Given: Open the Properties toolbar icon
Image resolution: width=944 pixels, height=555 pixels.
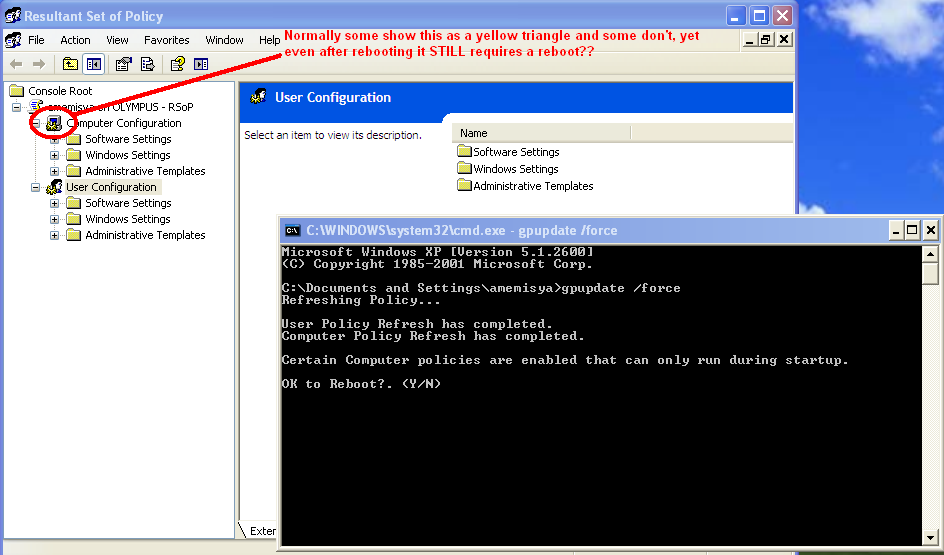Looking at the screenshot, I should coord(123,64).
